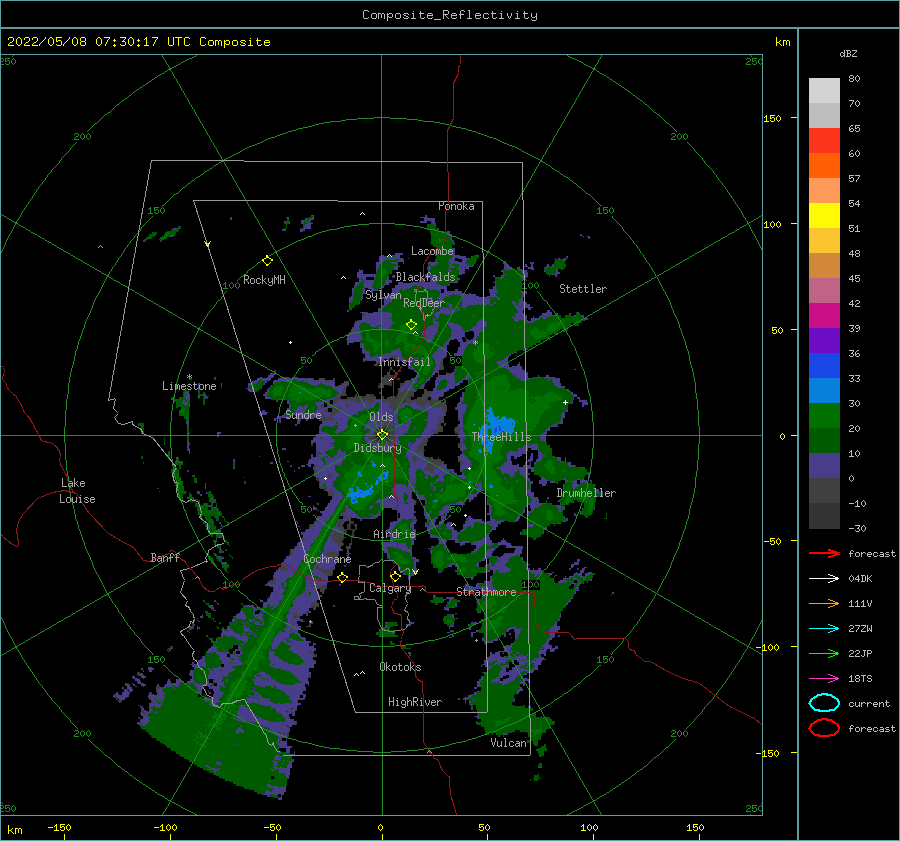The image size is (900, 841).
Task: Select purple 36-39 dBZ swatch
Action: coord(824,341)
